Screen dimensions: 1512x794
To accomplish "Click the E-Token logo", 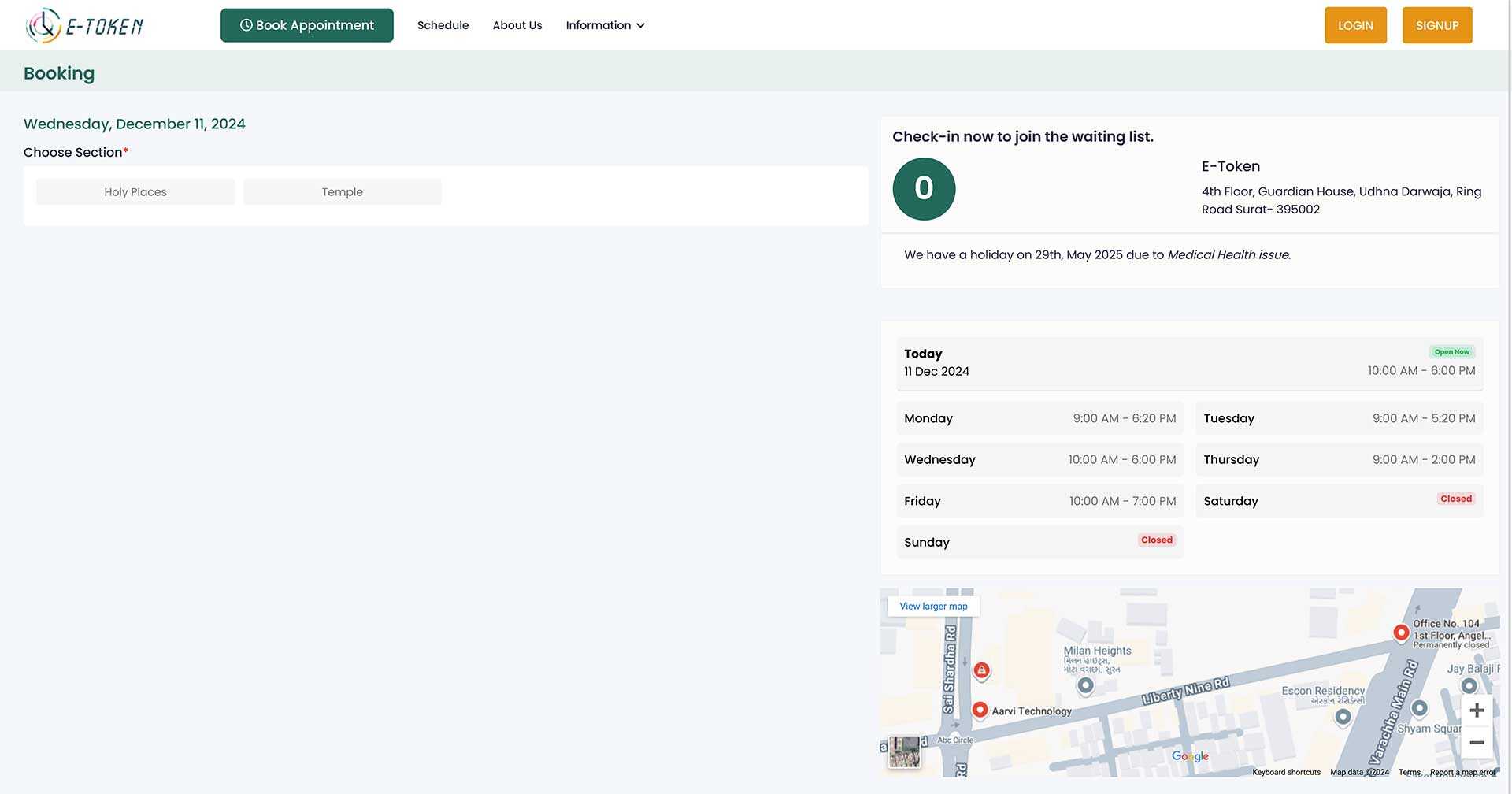I will [x=84, y=26].
